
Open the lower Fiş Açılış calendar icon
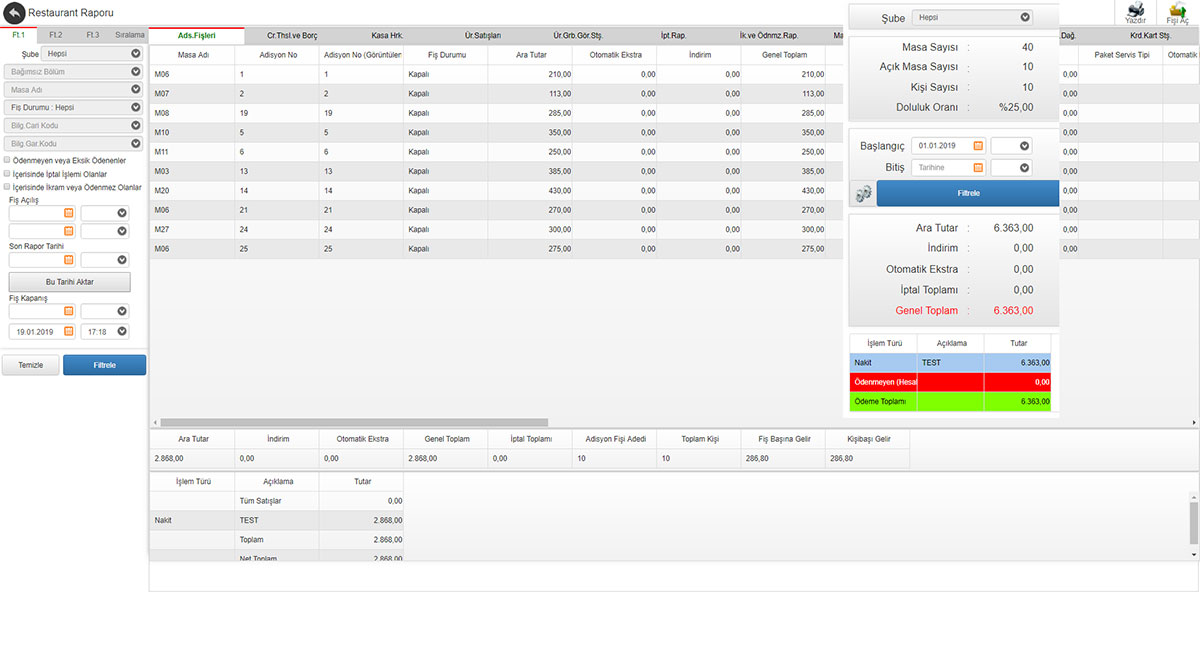(69, 231)
